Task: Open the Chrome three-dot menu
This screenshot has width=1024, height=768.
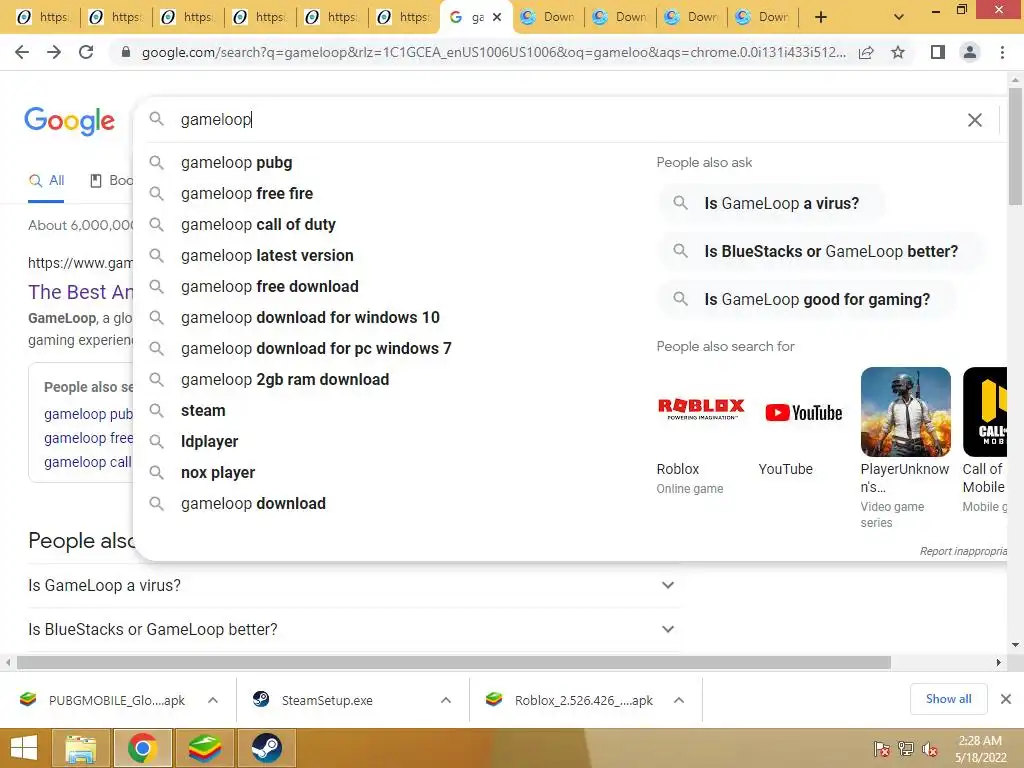Action: pyautogui.click(x=1002, y=52)
